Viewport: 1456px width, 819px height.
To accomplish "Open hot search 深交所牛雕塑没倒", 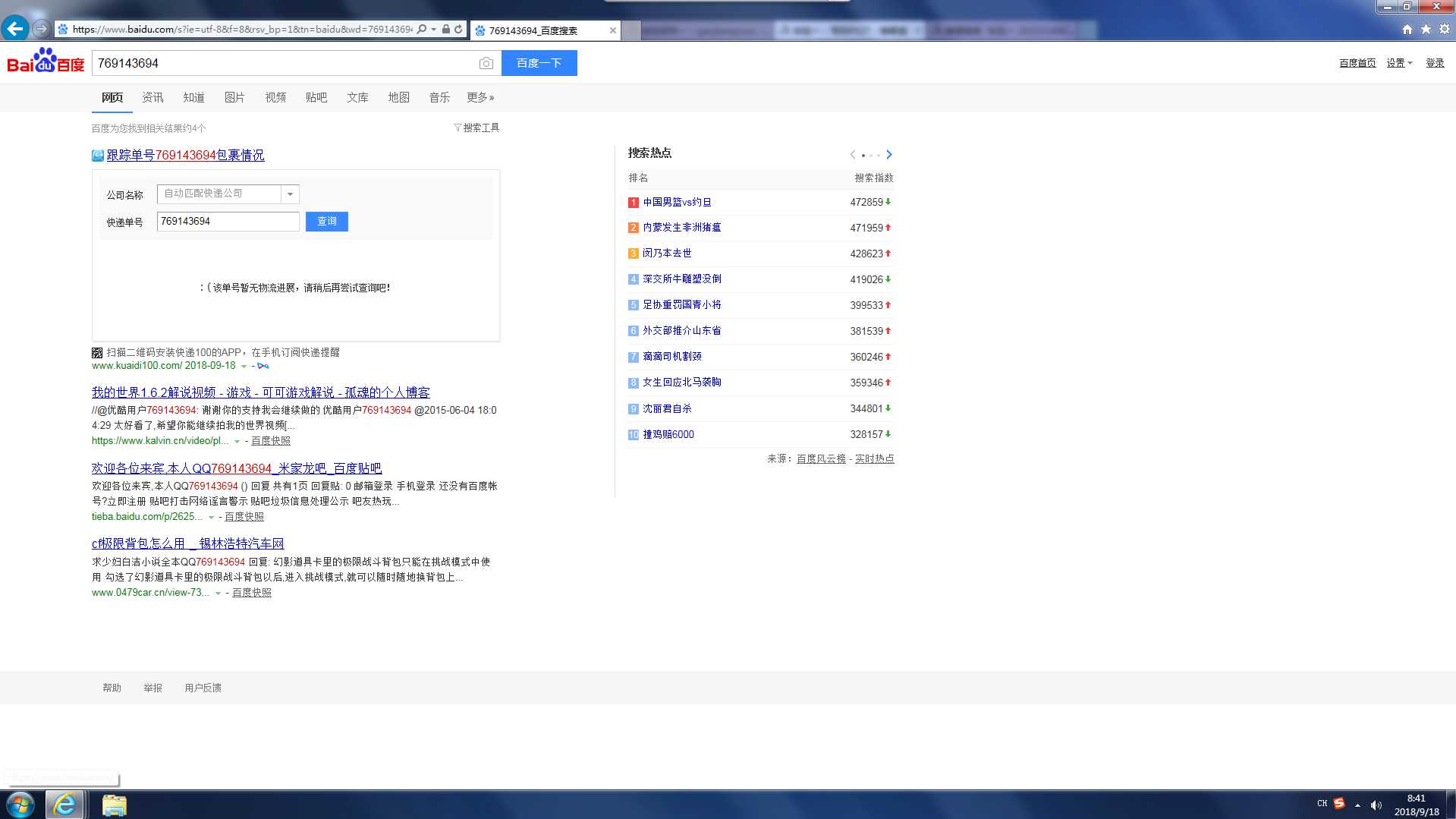I will pos(682,279).
